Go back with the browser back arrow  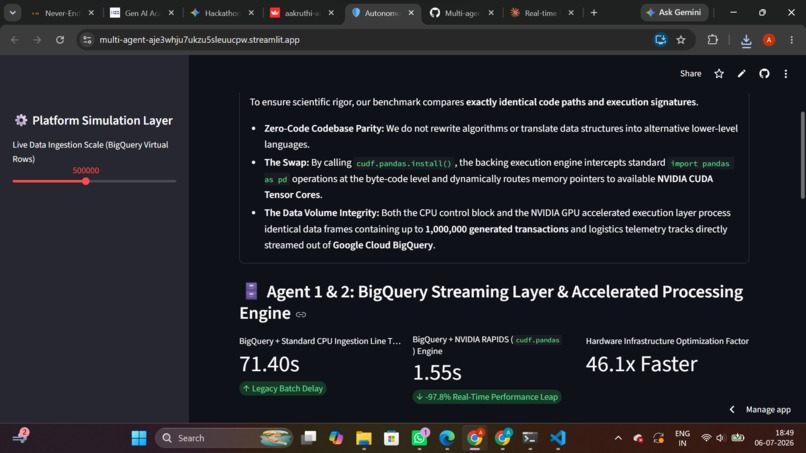pos(14,40)
